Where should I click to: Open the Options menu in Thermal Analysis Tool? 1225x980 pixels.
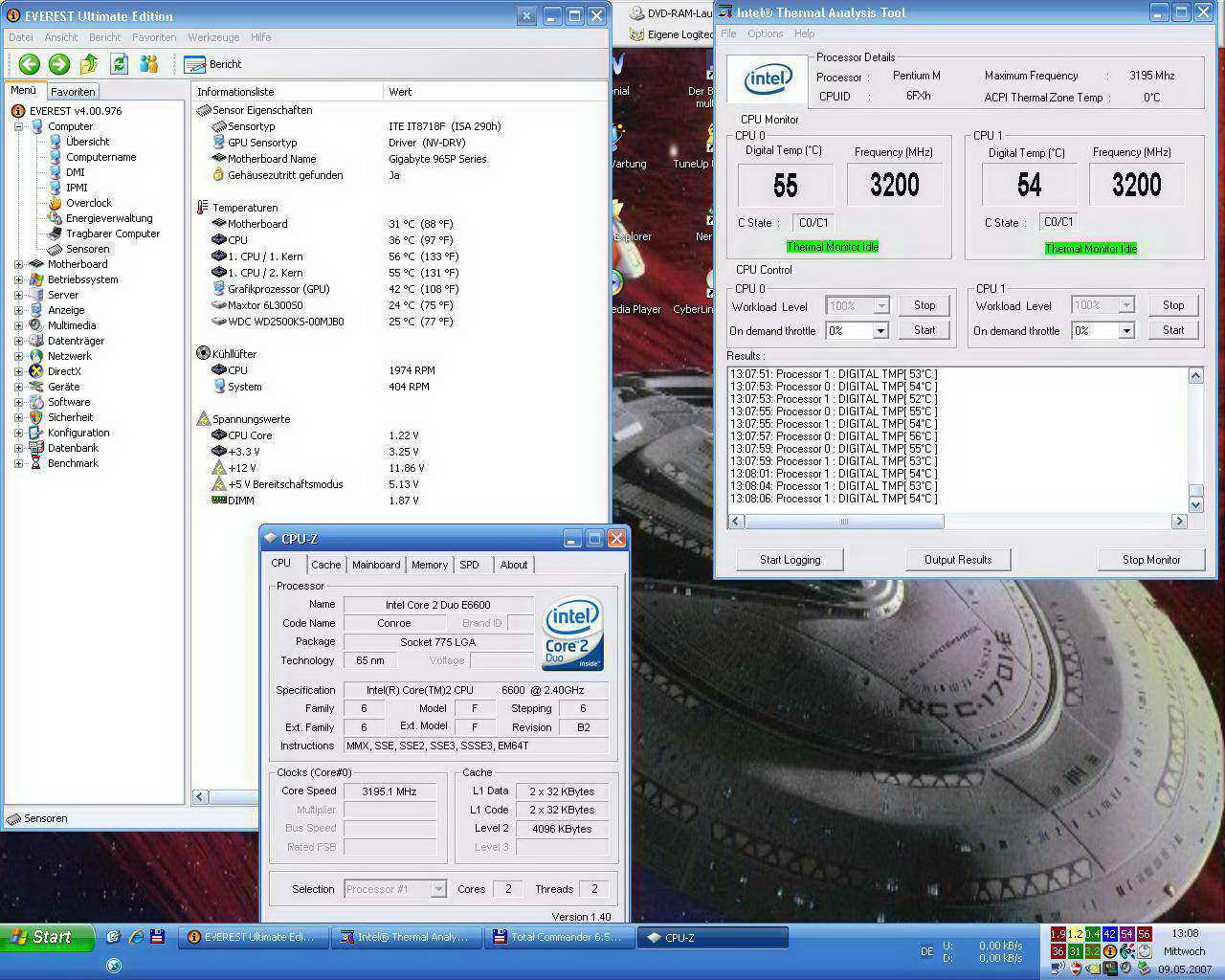coord(765,33)
